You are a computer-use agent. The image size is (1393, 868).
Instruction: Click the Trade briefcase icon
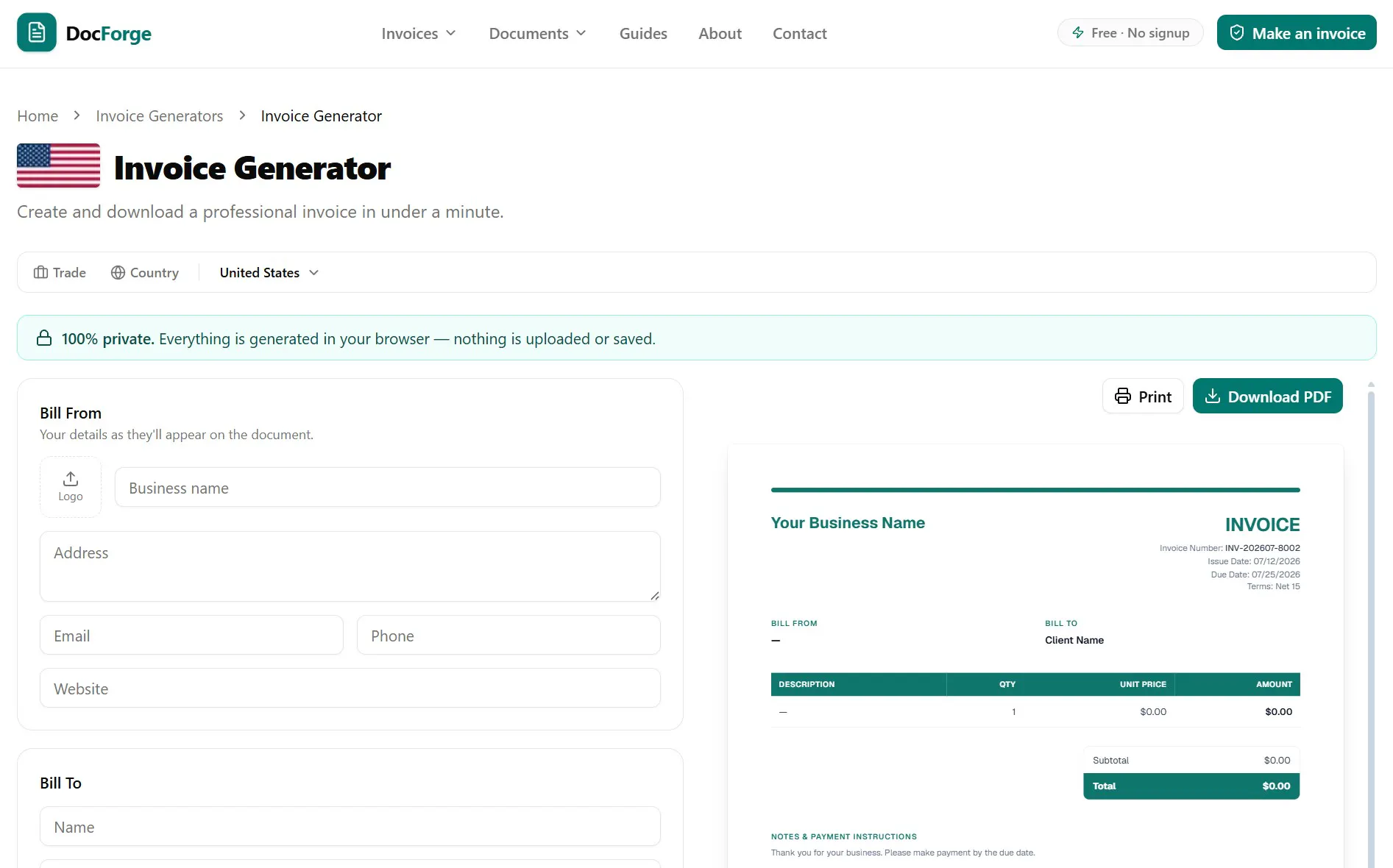click(x=40, y=272)
